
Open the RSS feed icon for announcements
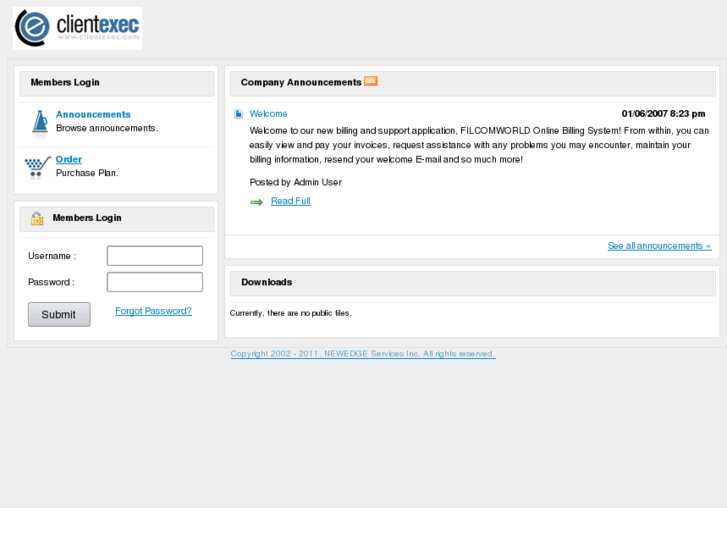tap(370, 81)
